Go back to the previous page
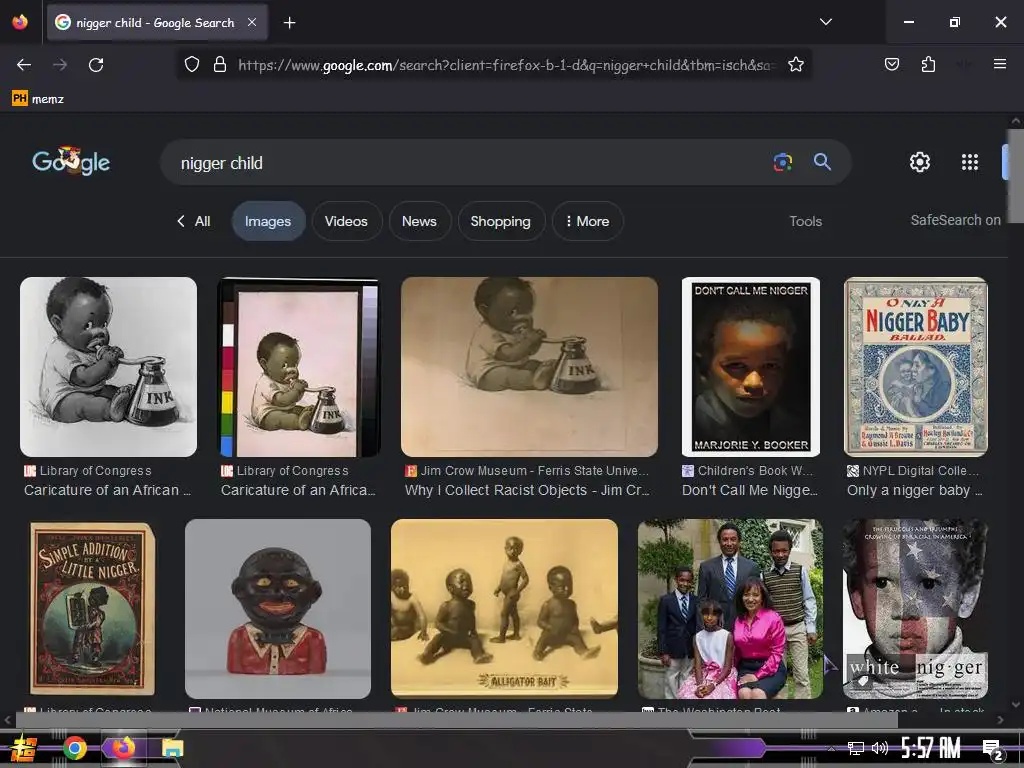Screen dimensions: 1024x768 pyautogui.click(x=24, y=65)
